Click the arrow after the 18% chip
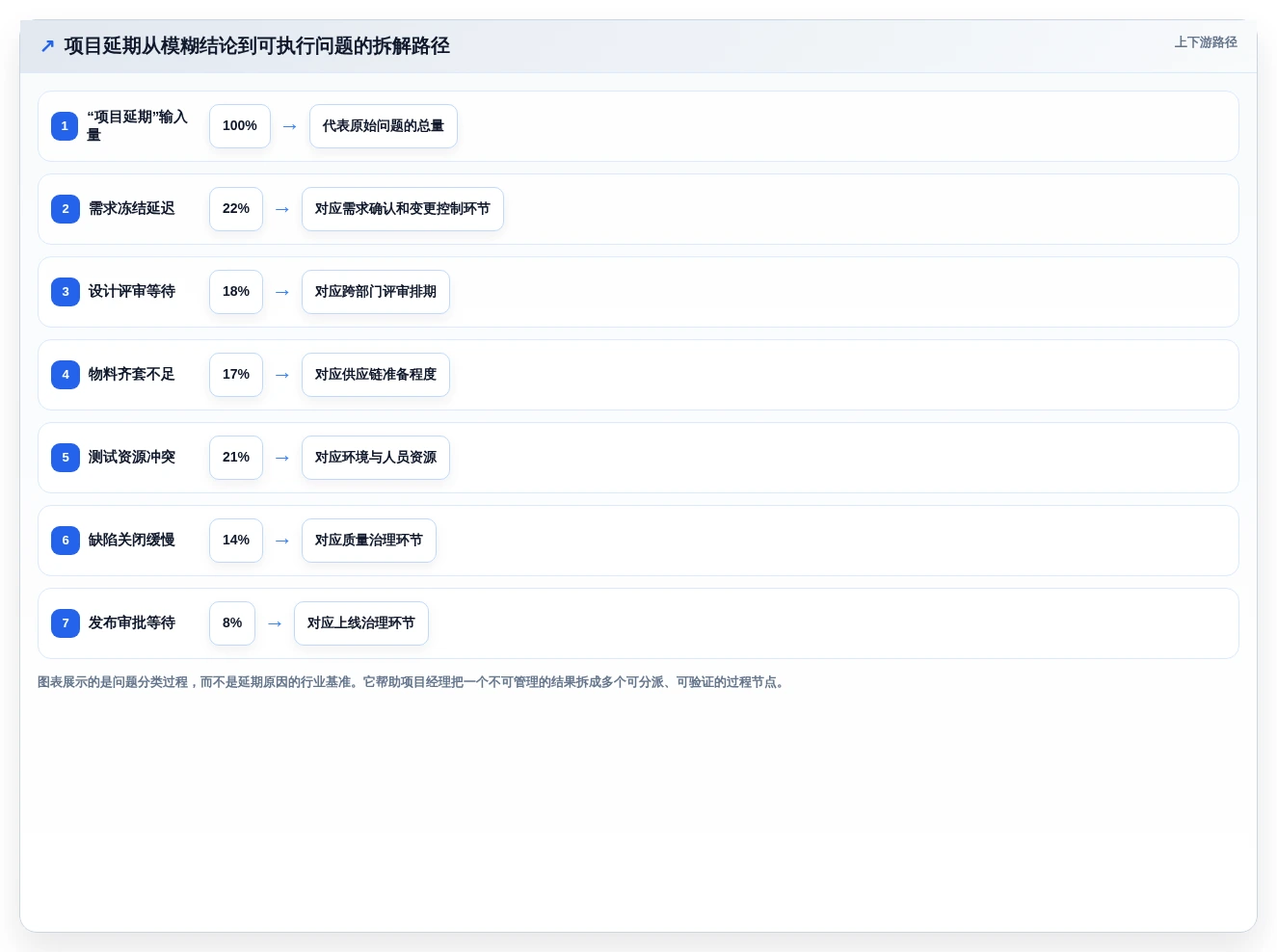 click(282, 292)
